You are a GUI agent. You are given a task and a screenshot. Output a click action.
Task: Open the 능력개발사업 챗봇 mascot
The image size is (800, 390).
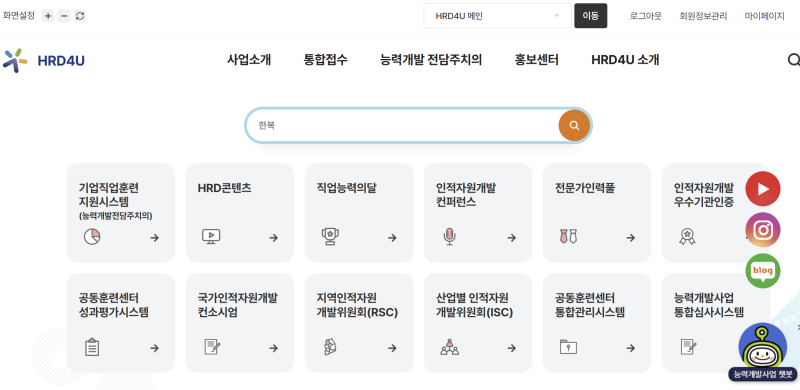tap(763, 352)
